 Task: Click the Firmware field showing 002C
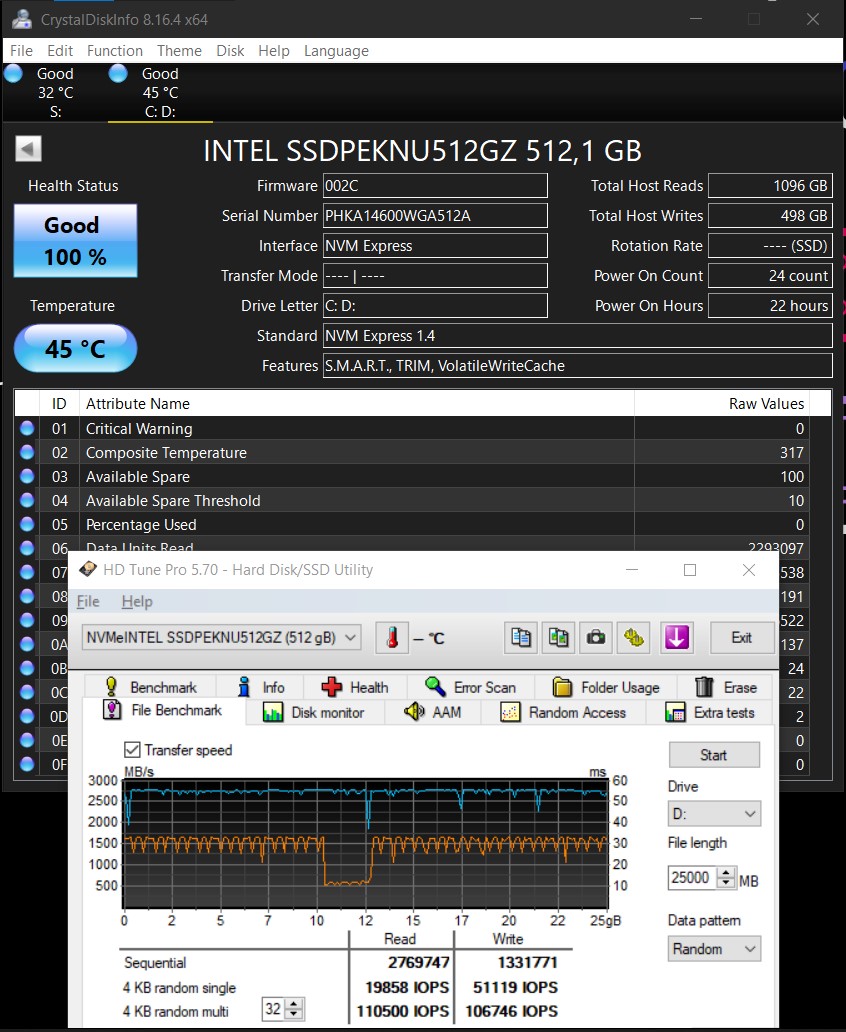click(435, 186)
